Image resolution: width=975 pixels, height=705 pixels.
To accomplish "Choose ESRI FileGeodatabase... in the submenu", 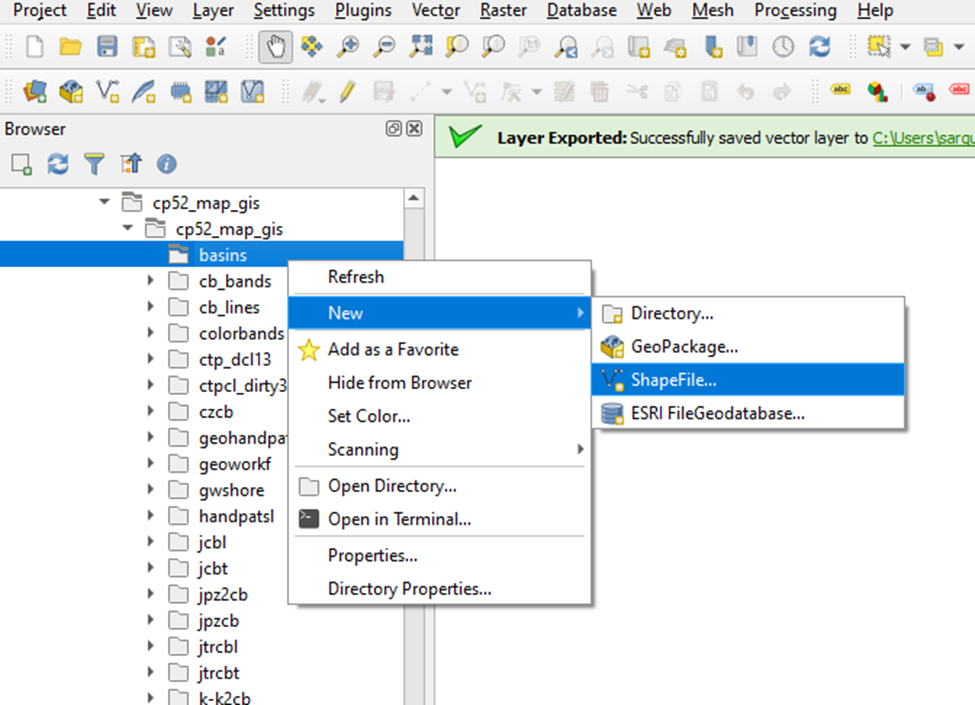I will click(748, 413).
